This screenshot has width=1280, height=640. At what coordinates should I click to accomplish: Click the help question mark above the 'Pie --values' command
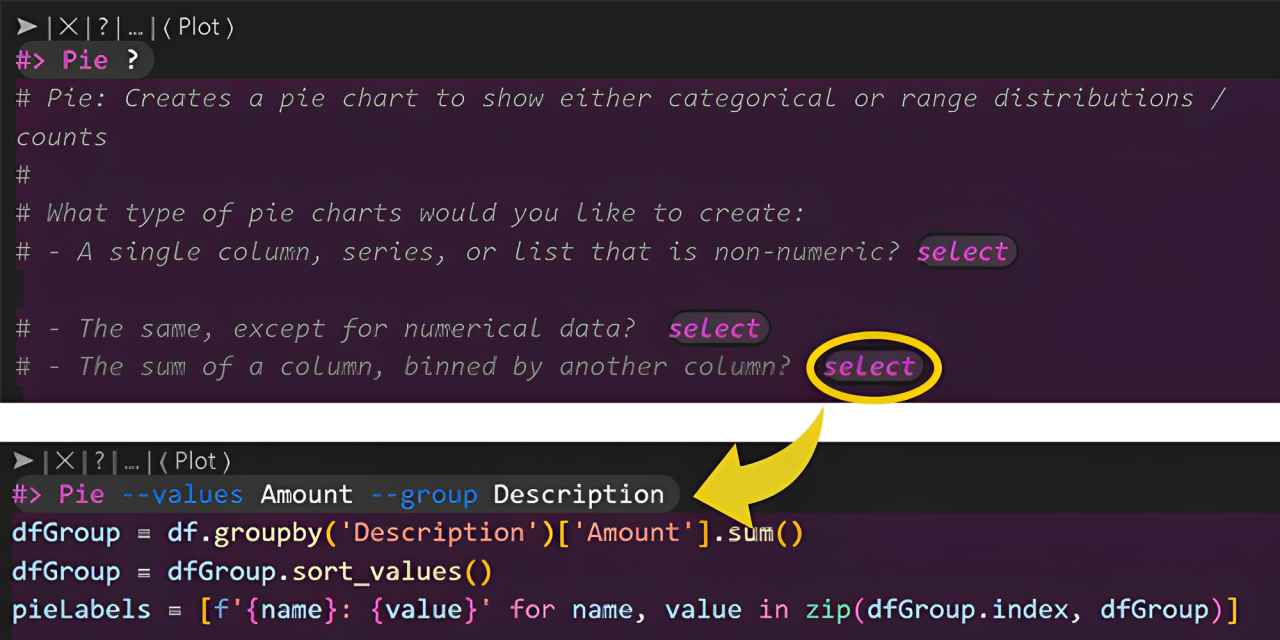coord(99,461)
